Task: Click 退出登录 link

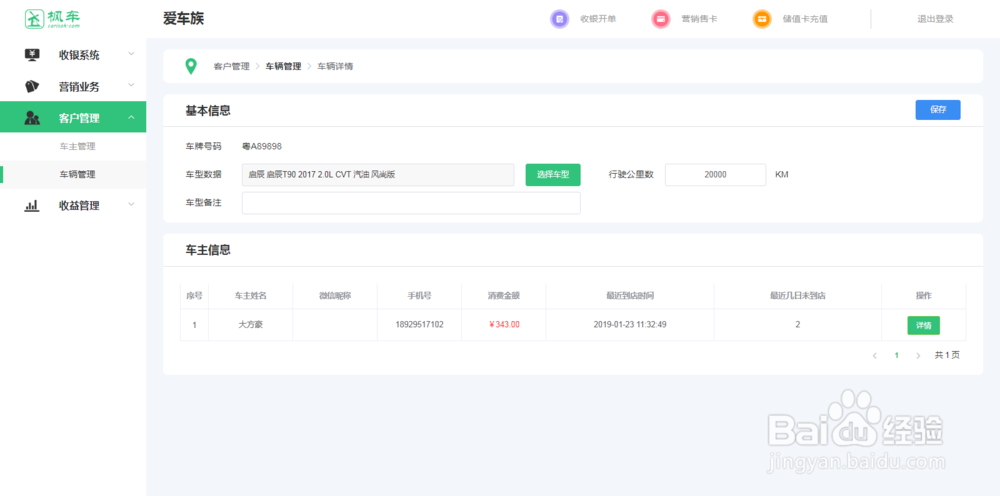Action: pyautogui.click(x=935, y=19)
